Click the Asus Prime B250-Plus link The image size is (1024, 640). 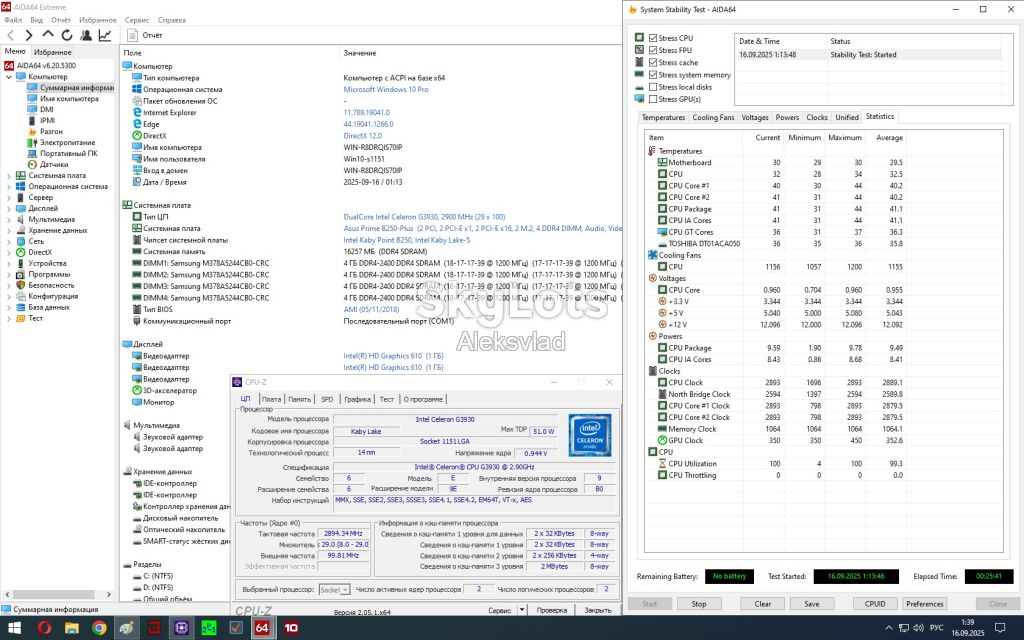483,229
